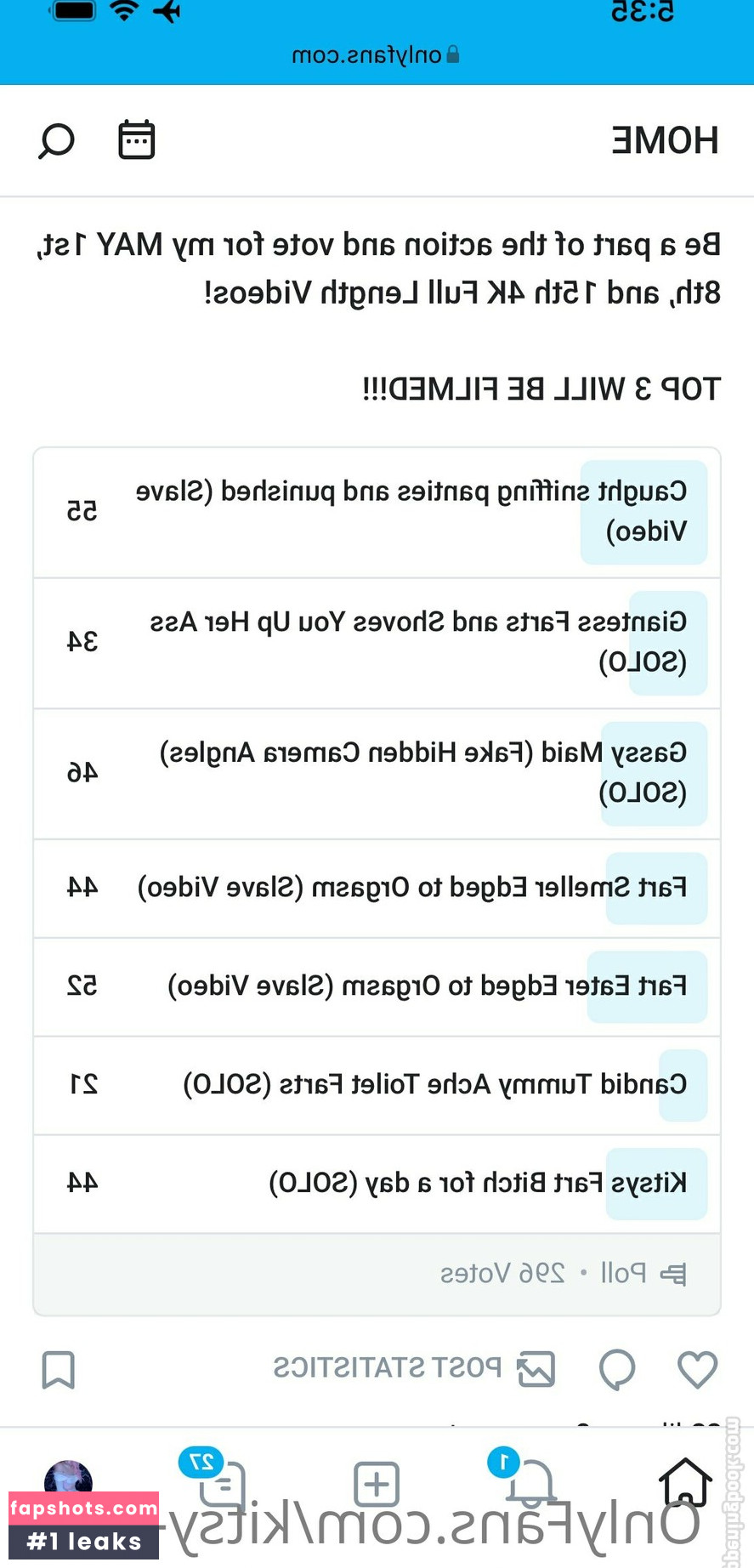Like the post with heart icon
The image size is (754, 1568).
697,1369
